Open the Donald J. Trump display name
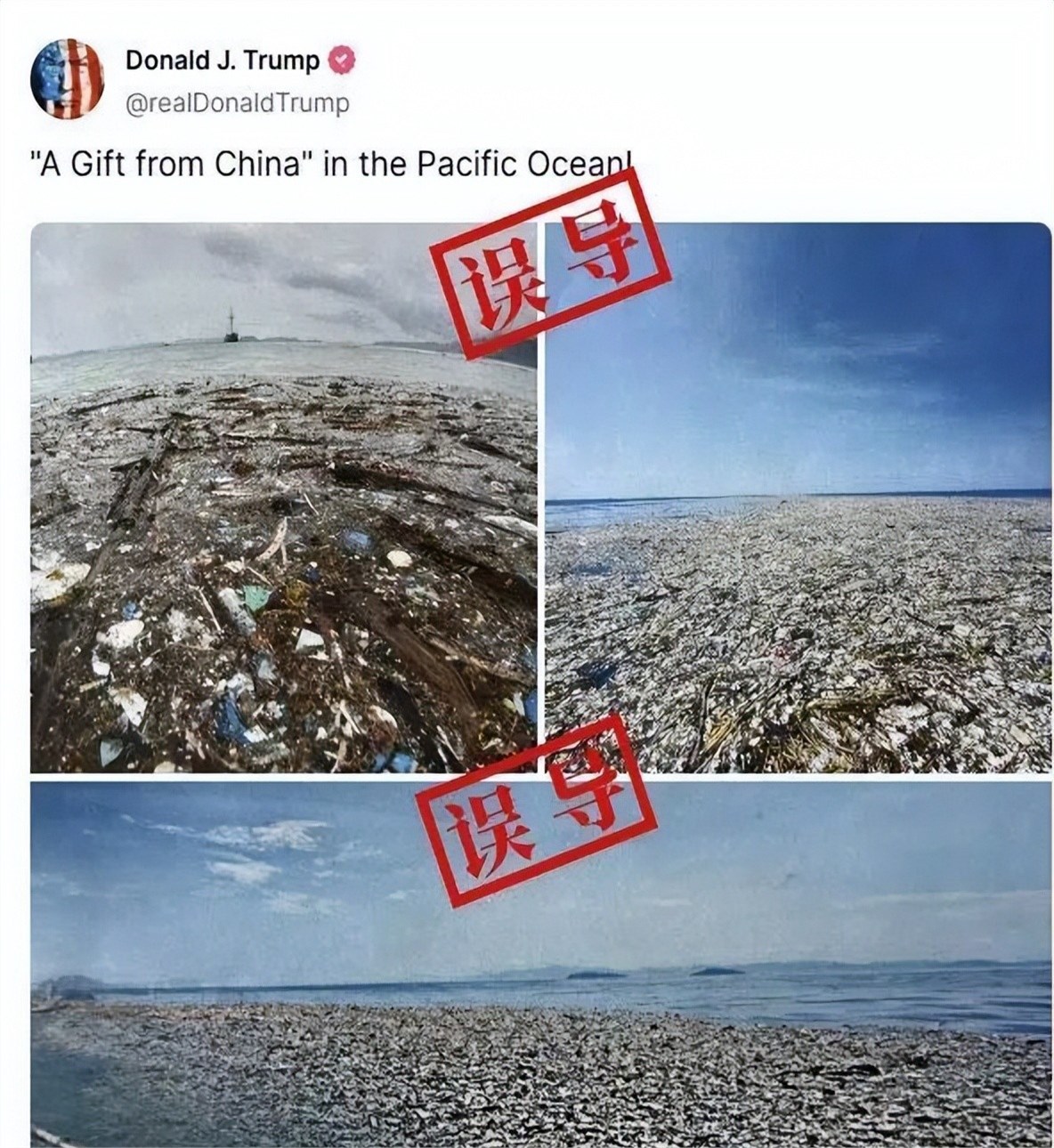1054x1148 pixels. 223,61
